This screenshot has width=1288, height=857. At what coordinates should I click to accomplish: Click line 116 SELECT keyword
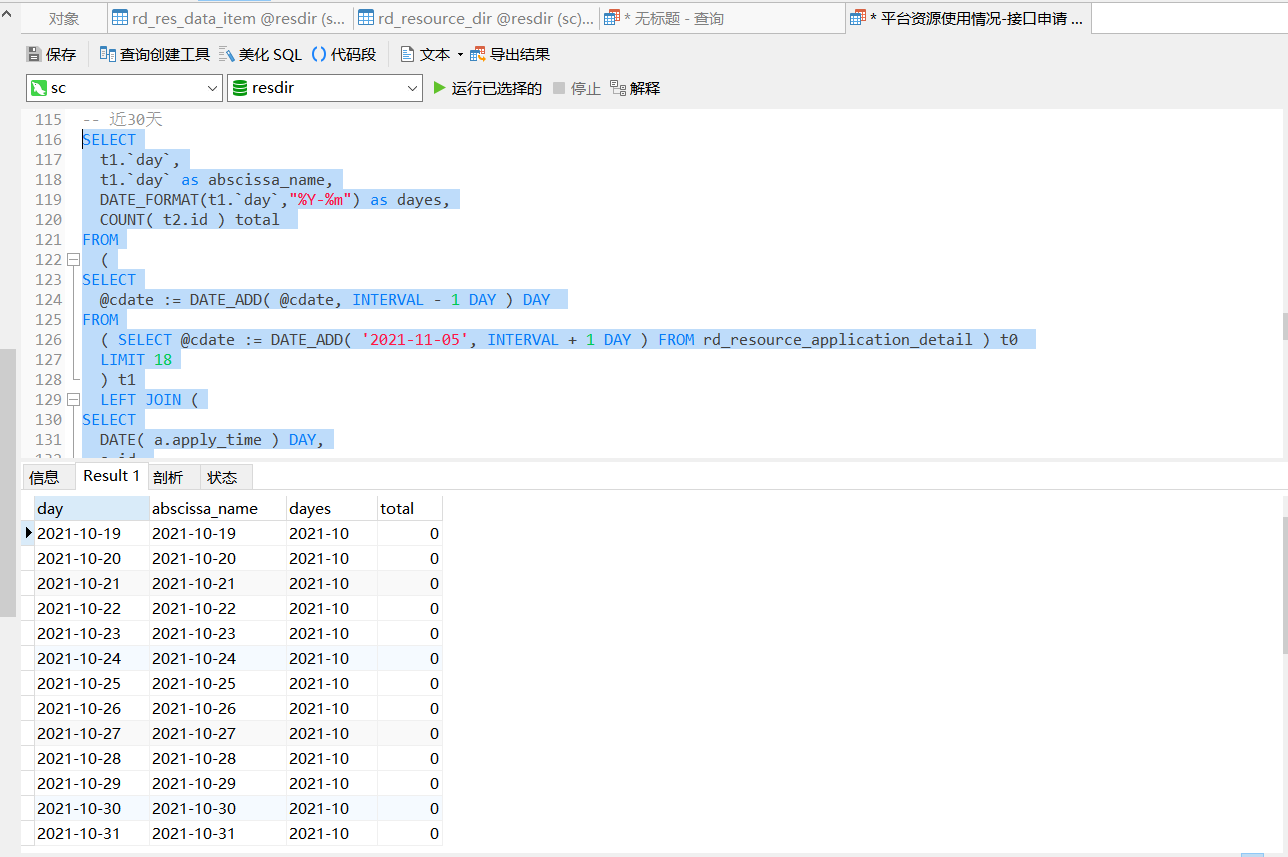coord(109,139)
